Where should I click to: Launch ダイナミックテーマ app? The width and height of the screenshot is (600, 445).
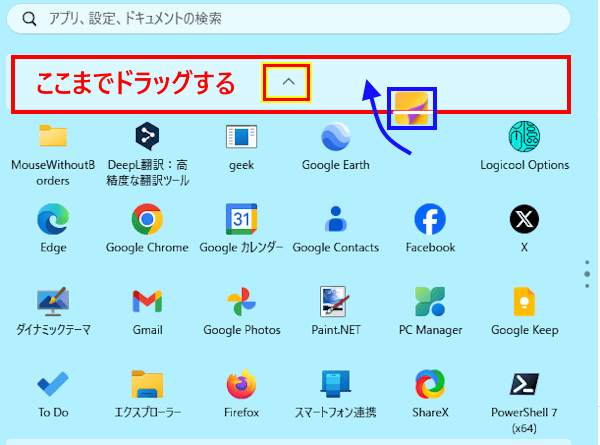53,302
